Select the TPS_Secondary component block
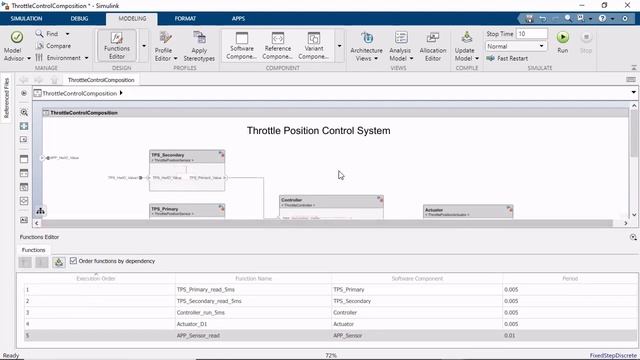 pyautogui.click(x=187, y=171)
